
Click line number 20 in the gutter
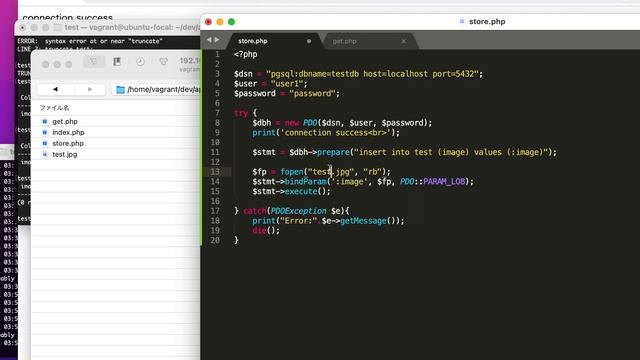coord(215,240)
